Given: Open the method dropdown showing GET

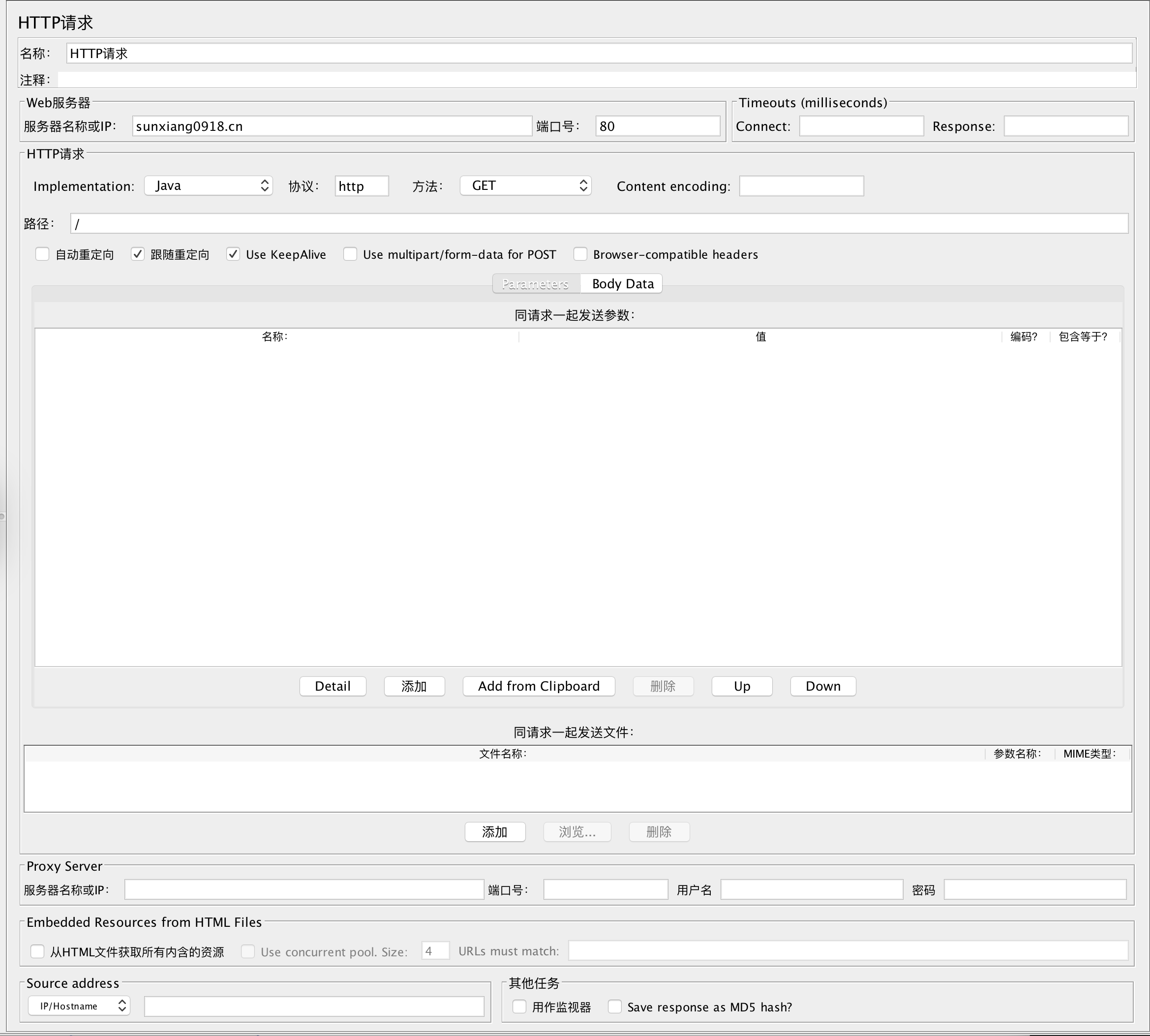Looking at the screenshot, I should pyautogui.click(x=525, y=185).
